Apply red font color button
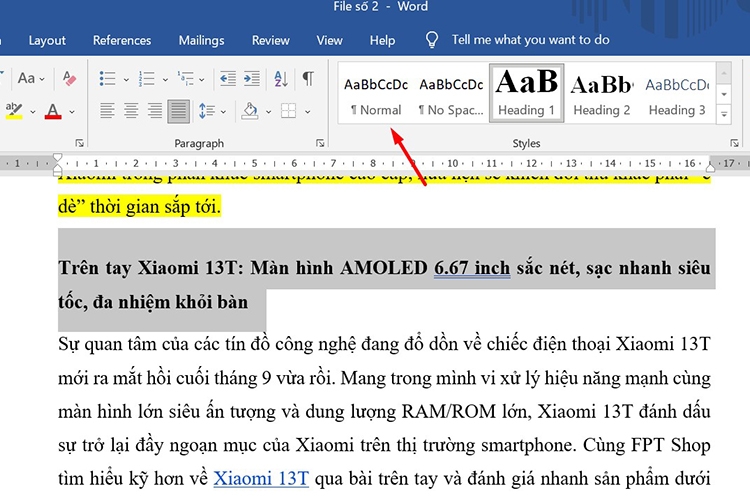Screen dimensions: 750x500 (x=53, y=111)
